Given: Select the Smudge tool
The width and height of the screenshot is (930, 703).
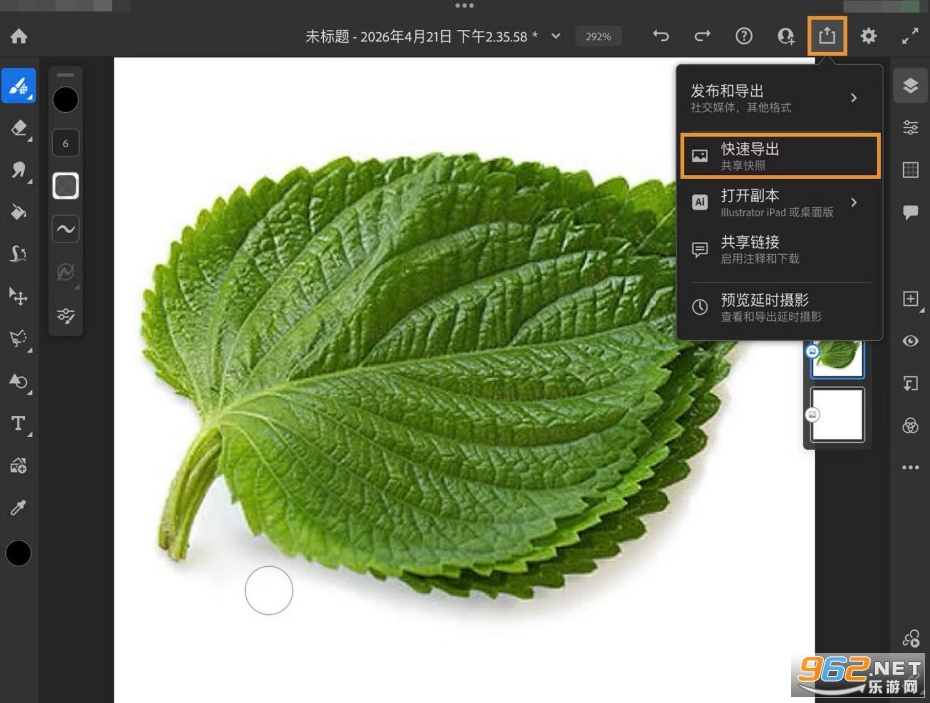Looking at the screenshot, I should [18, 170].
